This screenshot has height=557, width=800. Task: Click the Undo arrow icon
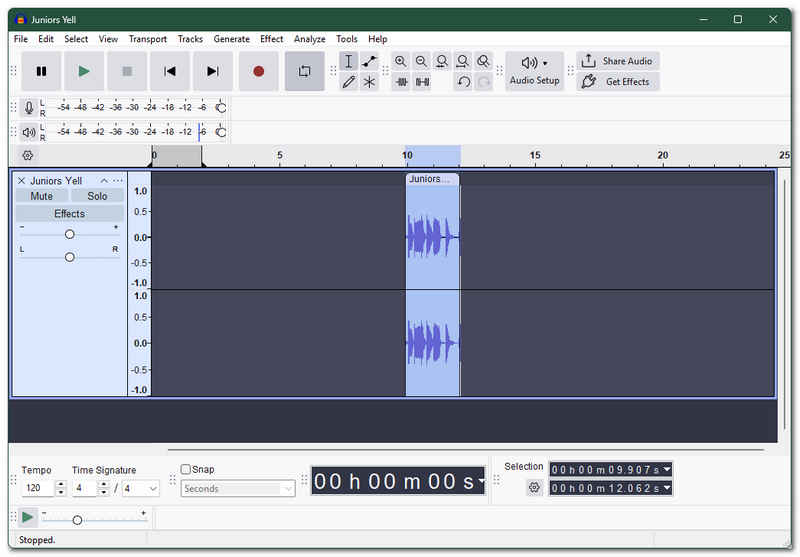click(463, 82)
